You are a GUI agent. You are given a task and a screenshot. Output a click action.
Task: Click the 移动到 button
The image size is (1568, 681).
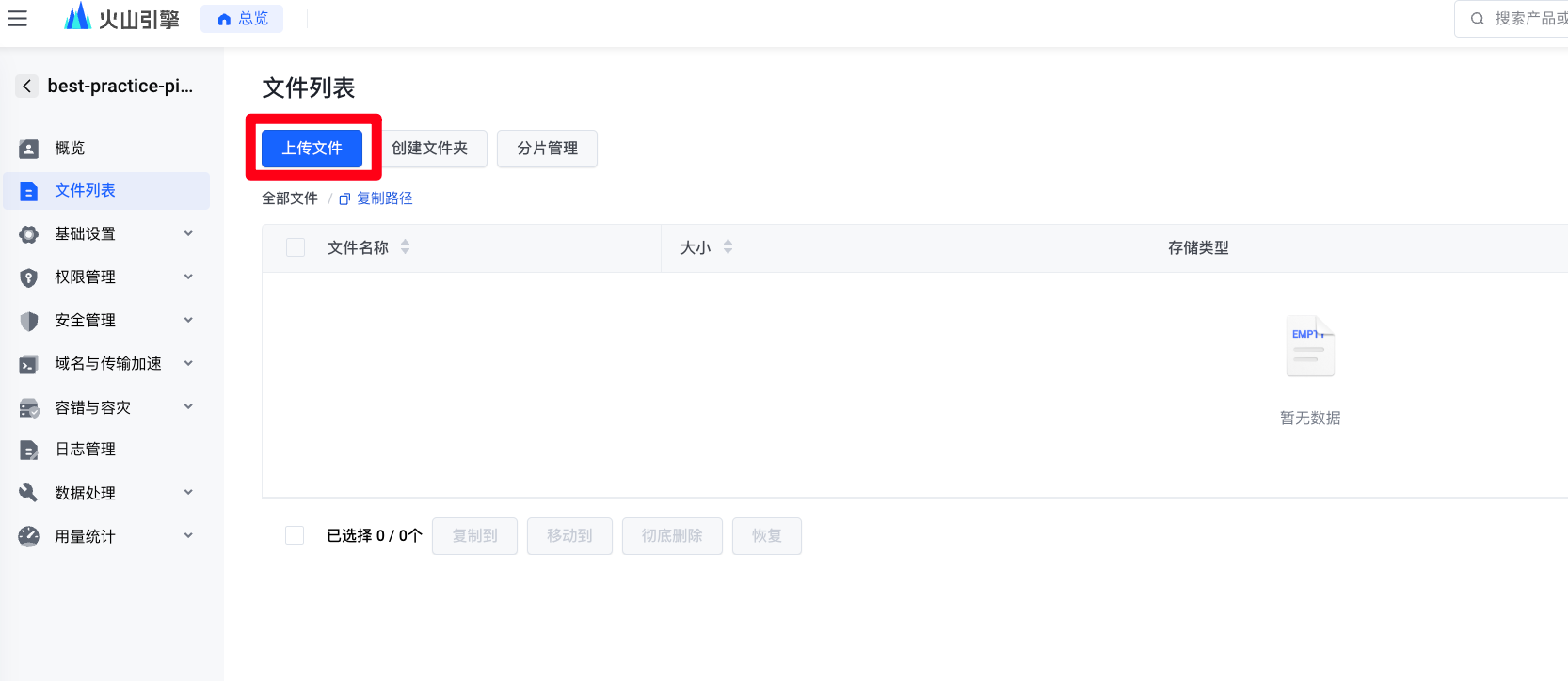point(569,536)
